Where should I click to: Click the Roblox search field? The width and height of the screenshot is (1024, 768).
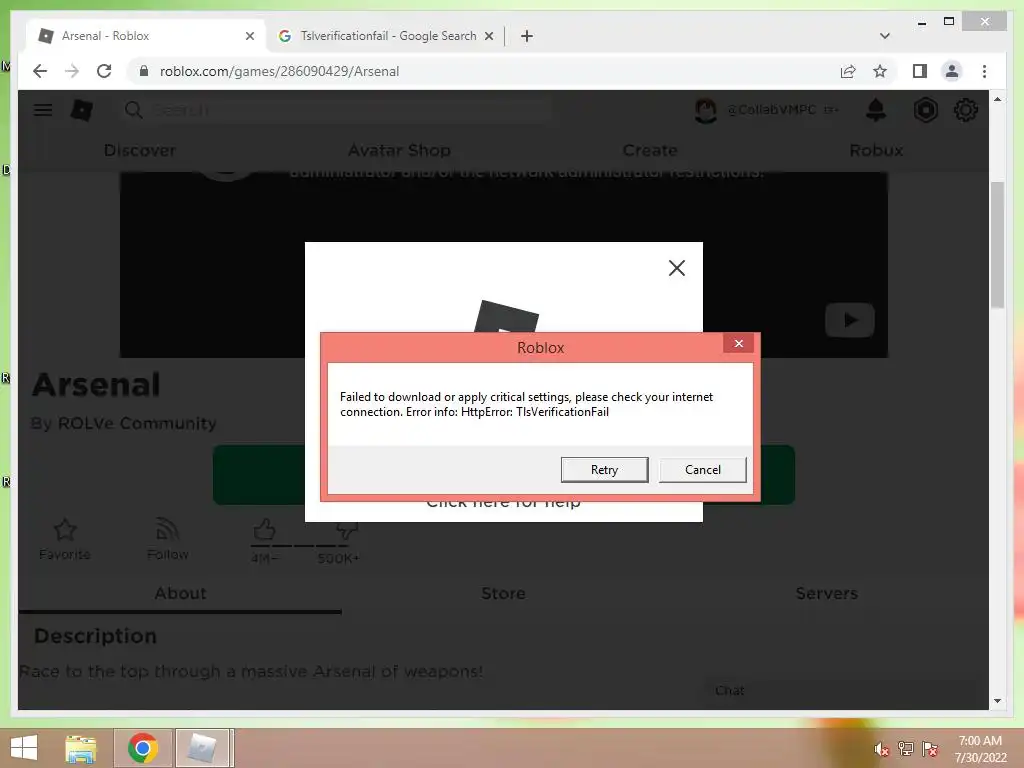336,110
